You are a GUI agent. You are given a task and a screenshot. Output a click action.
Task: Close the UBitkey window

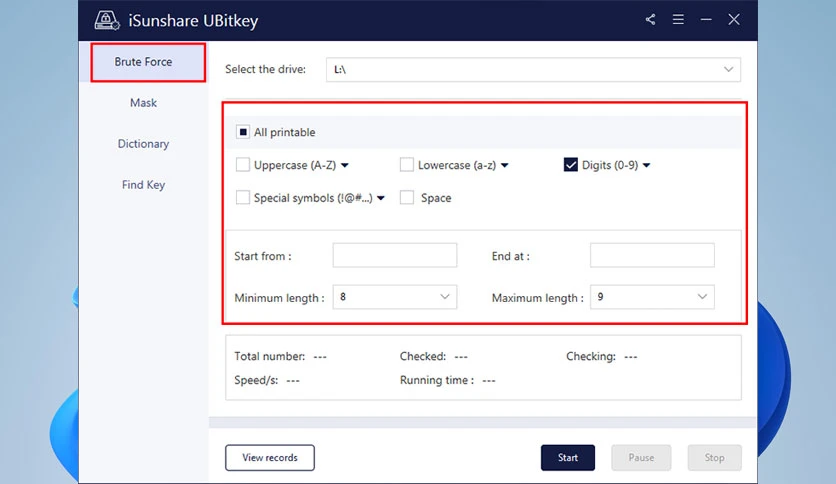click(x=734, y=20)
